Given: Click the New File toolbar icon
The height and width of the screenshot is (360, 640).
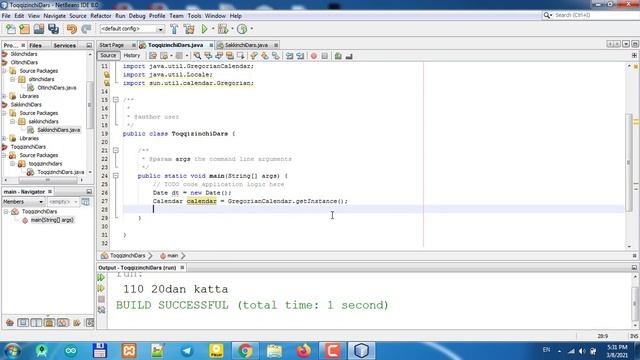Looking at the screenshot, I should (x=11, y=29).
